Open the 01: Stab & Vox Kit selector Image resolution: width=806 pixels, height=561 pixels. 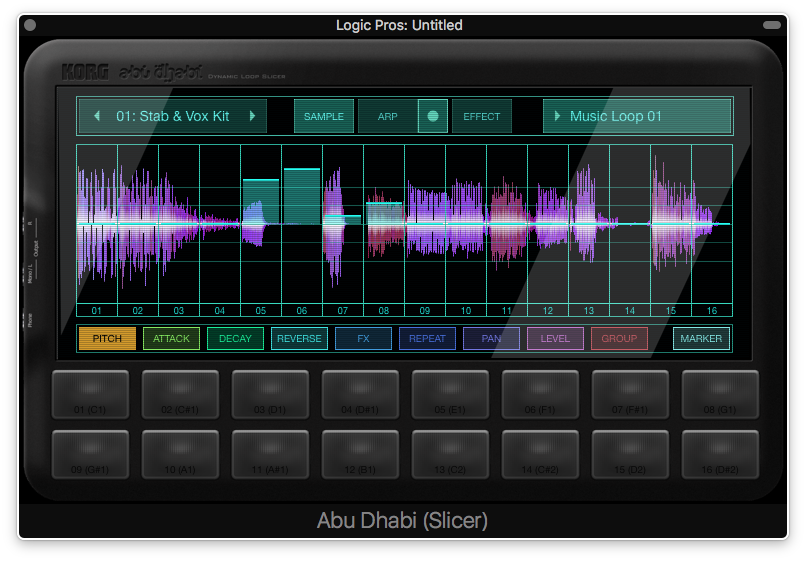tap(173, 116)
